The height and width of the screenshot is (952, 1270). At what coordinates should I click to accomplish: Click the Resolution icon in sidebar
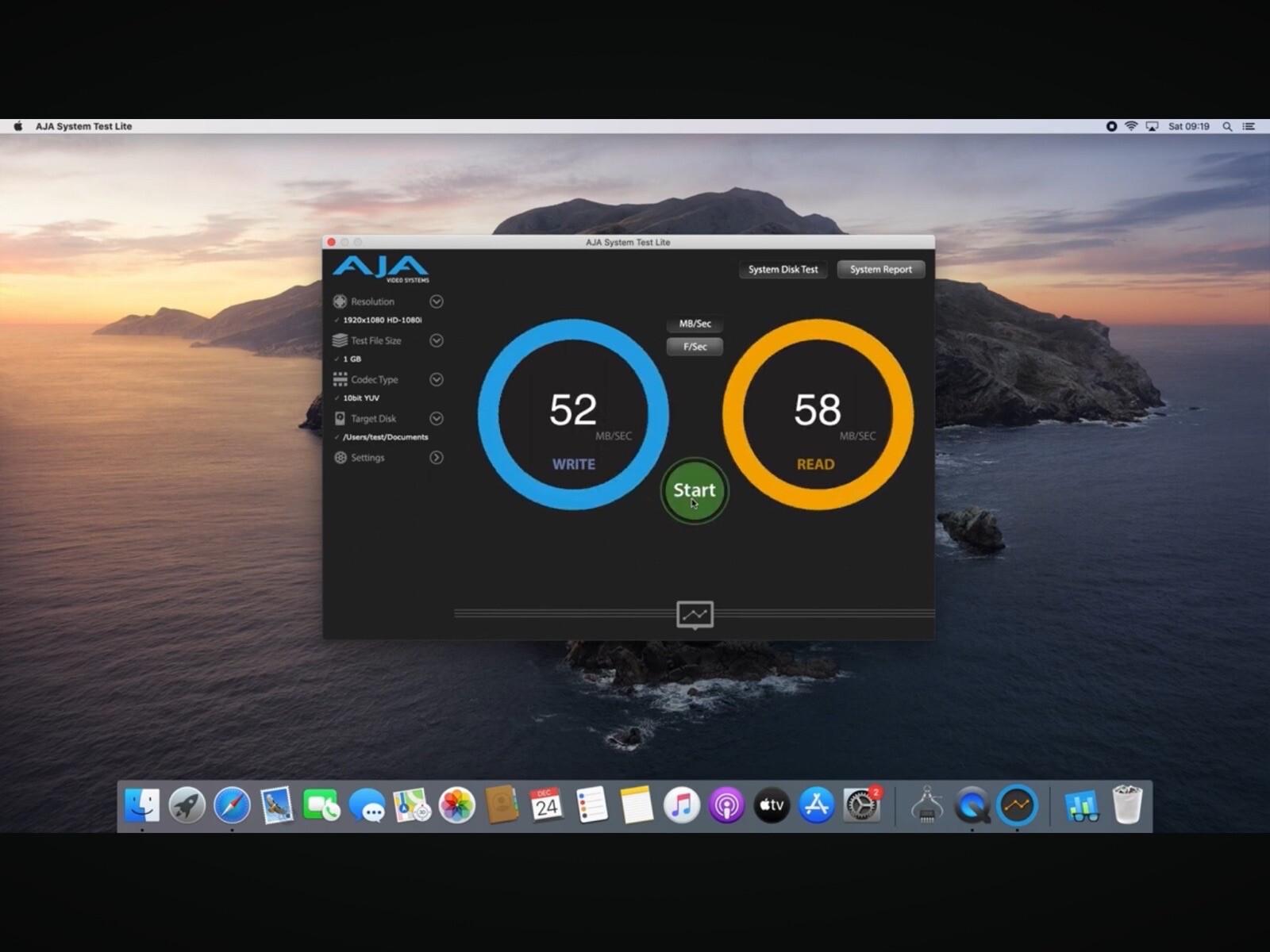340,301
